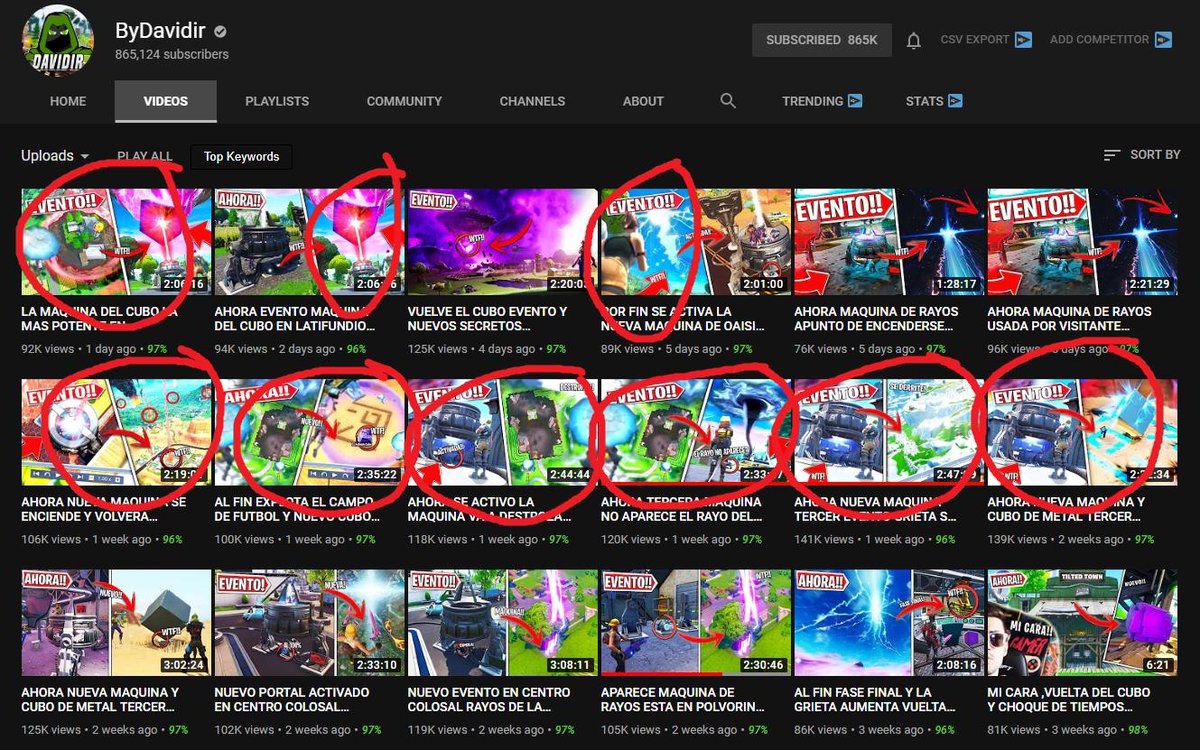Viewport: 1200px width, 750px height.
Task: Expand the Uploads dropdown
Action: pos(56,156)
